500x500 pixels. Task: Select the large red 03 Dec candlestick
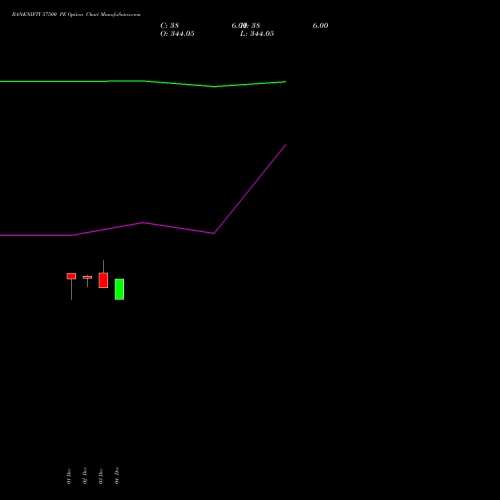[103, 280]
